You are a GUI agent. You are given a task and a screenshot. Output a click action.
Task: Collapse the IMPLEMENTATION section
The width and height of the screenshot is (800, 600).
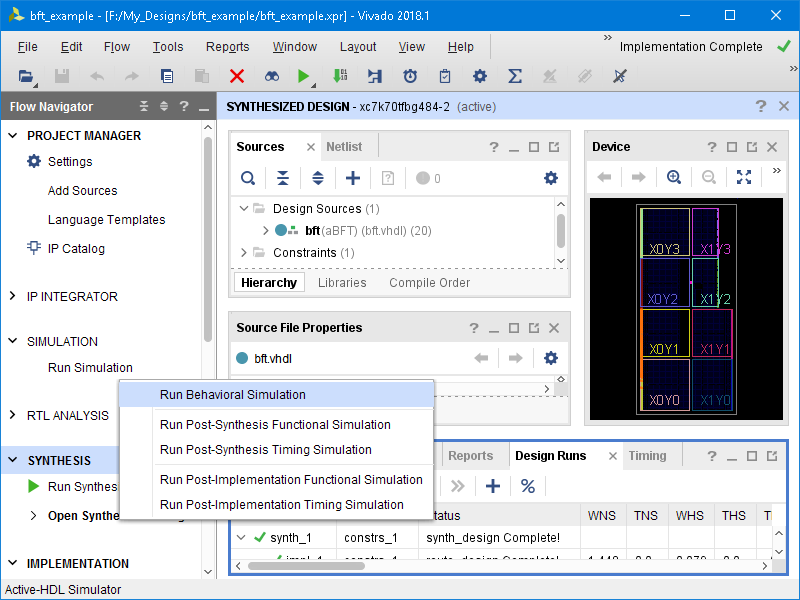[x=13, y=563]
